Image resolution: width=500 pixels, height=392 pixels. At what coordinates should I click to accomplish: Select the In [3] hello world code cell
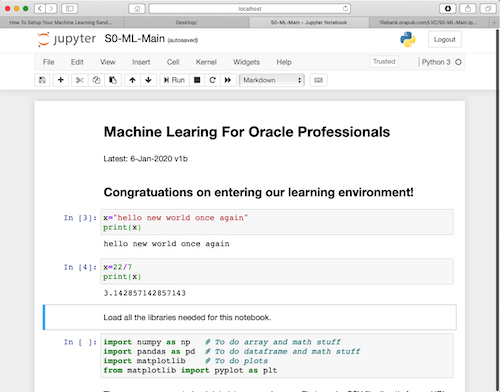(x=277, y=222)
